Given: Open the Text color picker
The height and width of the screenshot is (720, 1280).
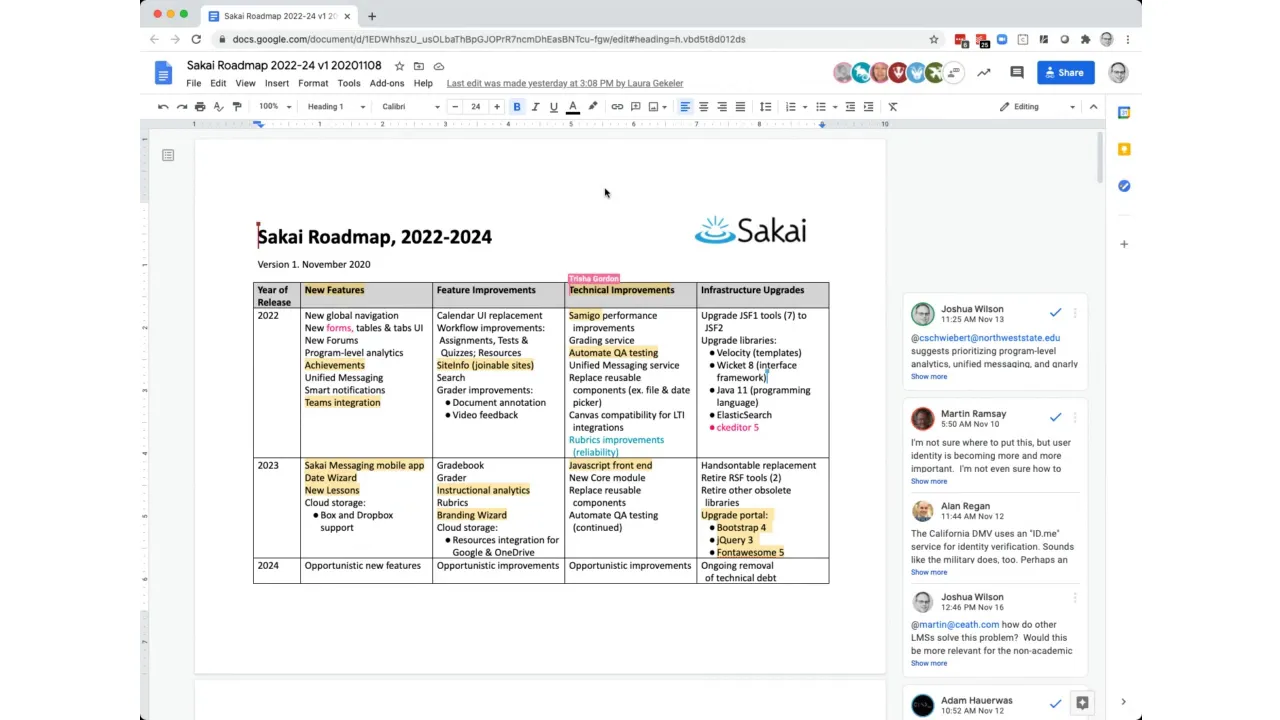Looking at the screenshot, I should click(x=573, y=106).
